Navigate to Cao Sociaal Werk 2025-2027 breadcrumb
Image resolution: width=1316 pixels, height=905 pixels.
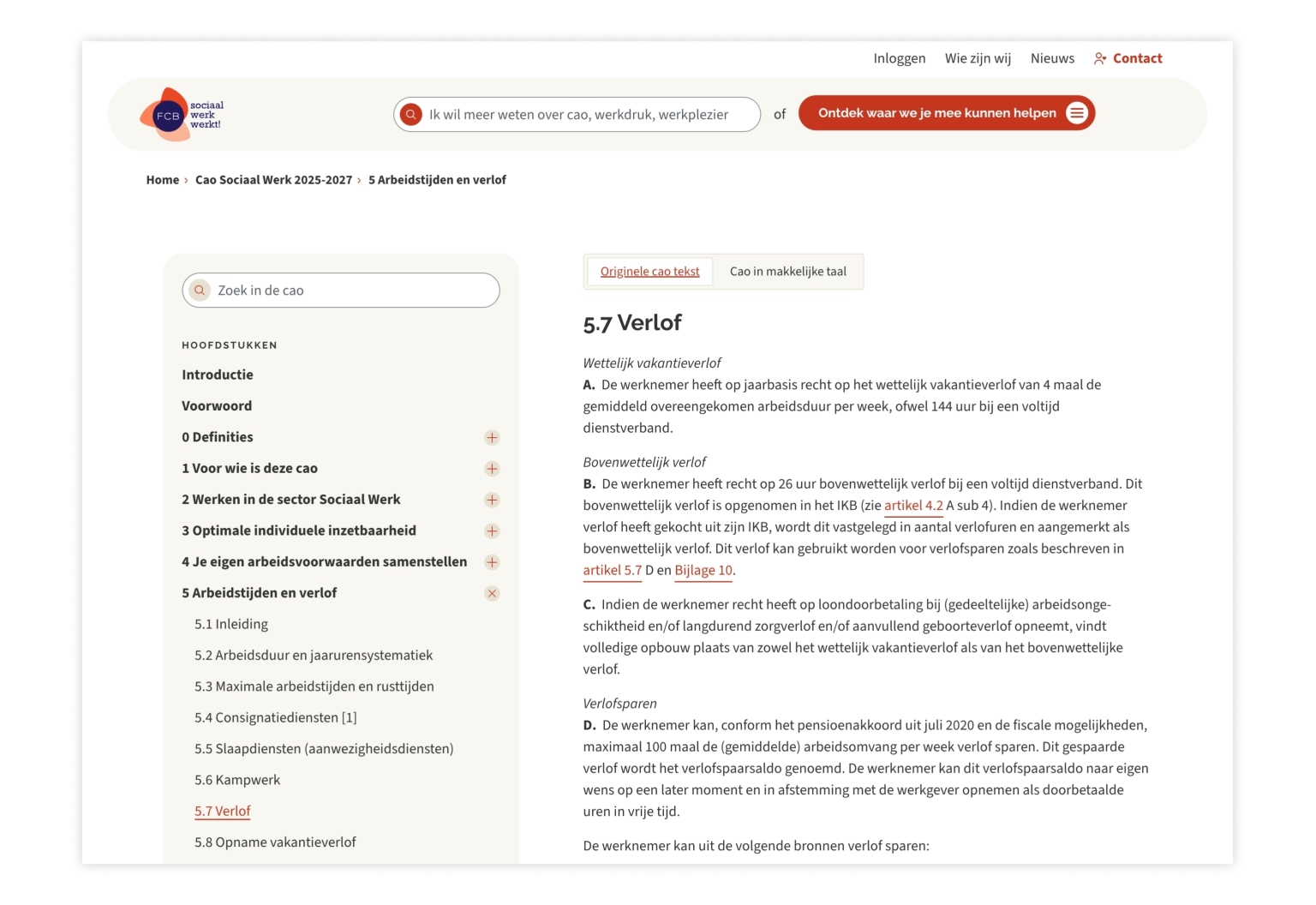[x=273, y=180]
